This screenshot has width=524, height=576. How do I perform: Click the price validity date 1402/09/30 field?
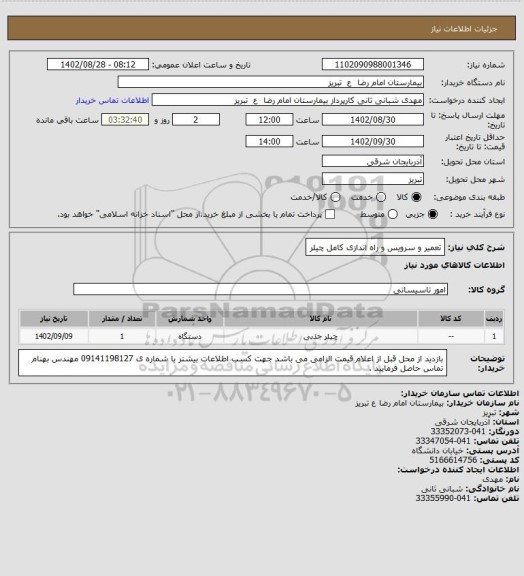click(373, 141)
